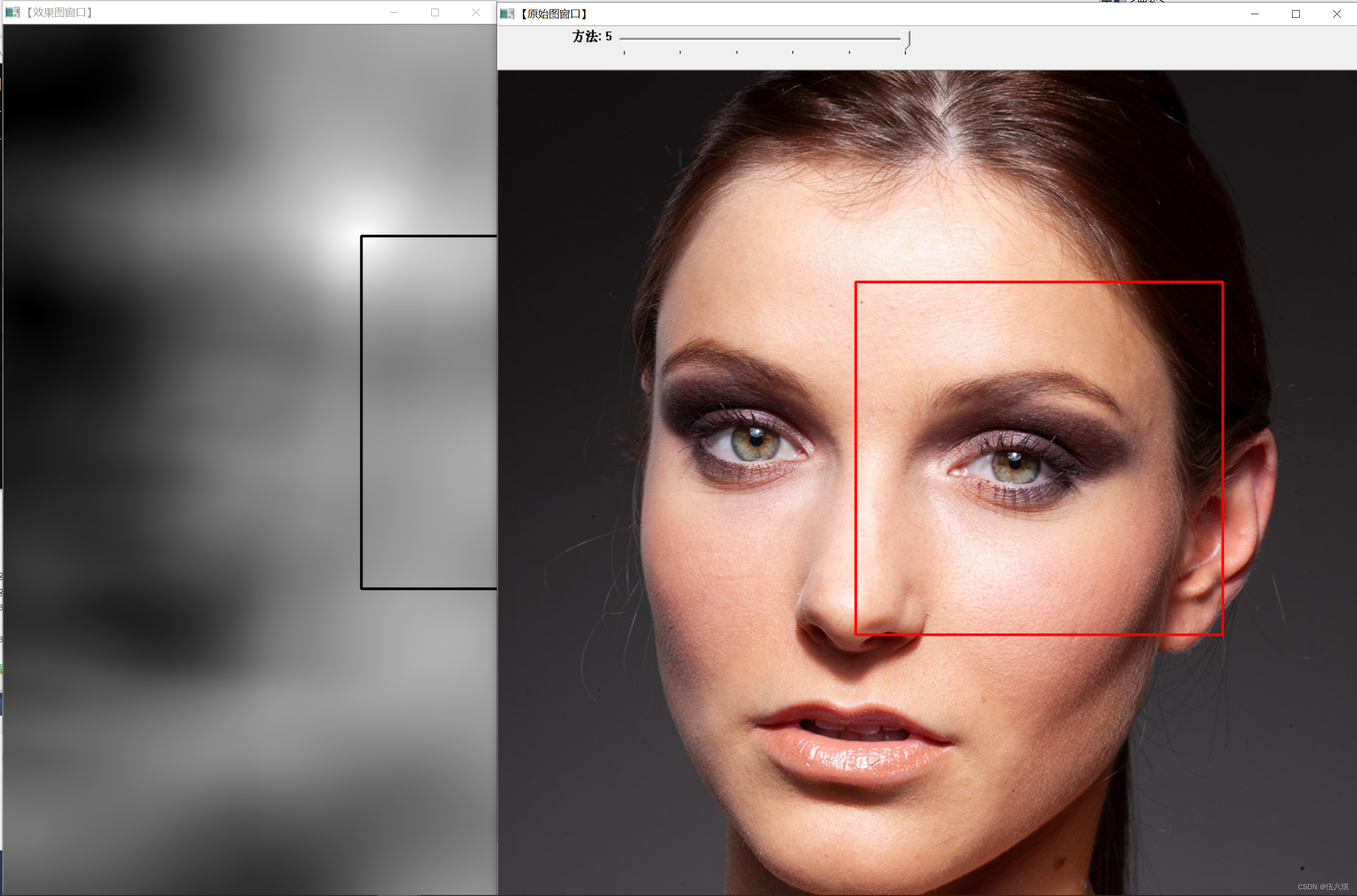Close the 原始图窗口 window
Image resolution: width=1357 pixels, height=896 pixels.
(x=1336, y=14)
